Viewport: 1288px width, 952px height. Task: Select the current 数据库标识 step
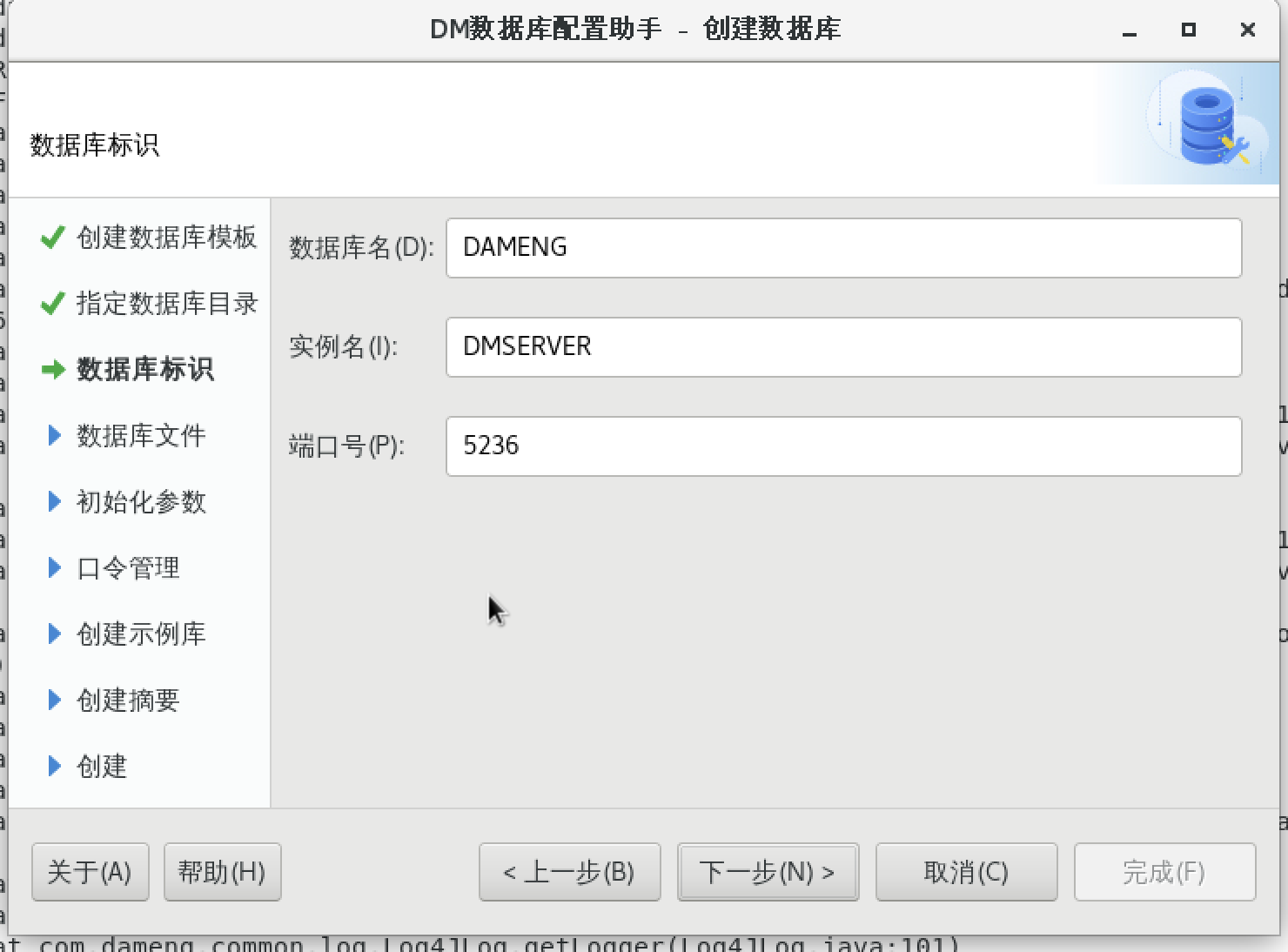[x=144, y=369]
